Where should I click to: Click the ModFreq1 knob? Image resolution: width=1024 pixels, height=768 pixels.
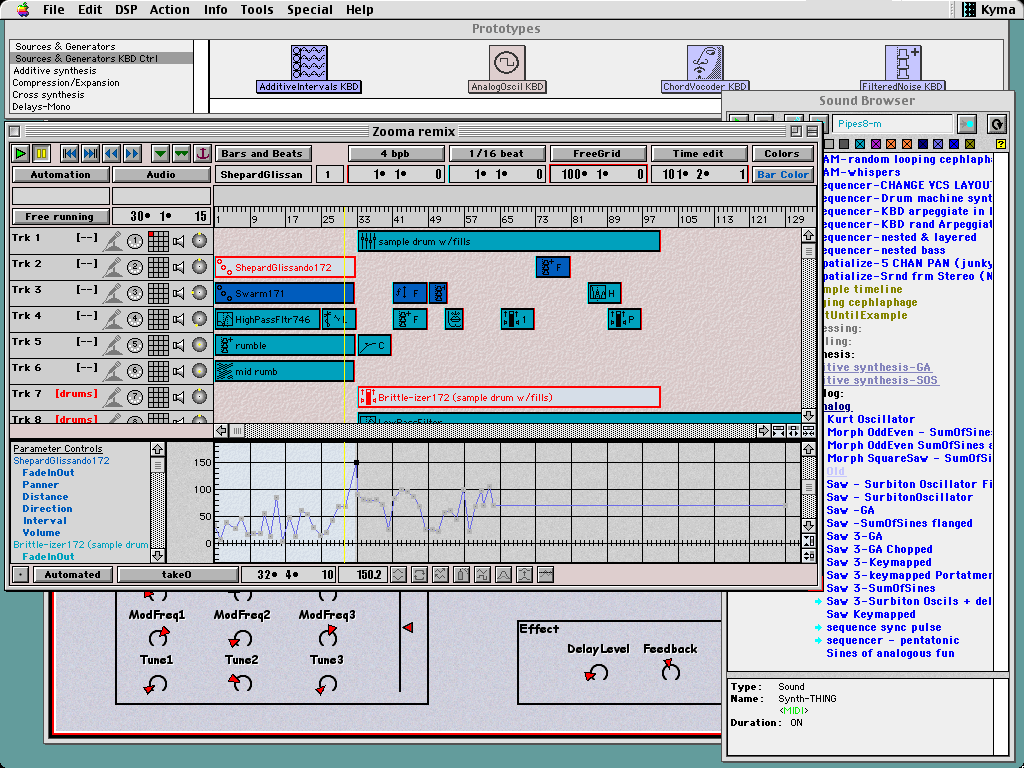tap(159, 636)
